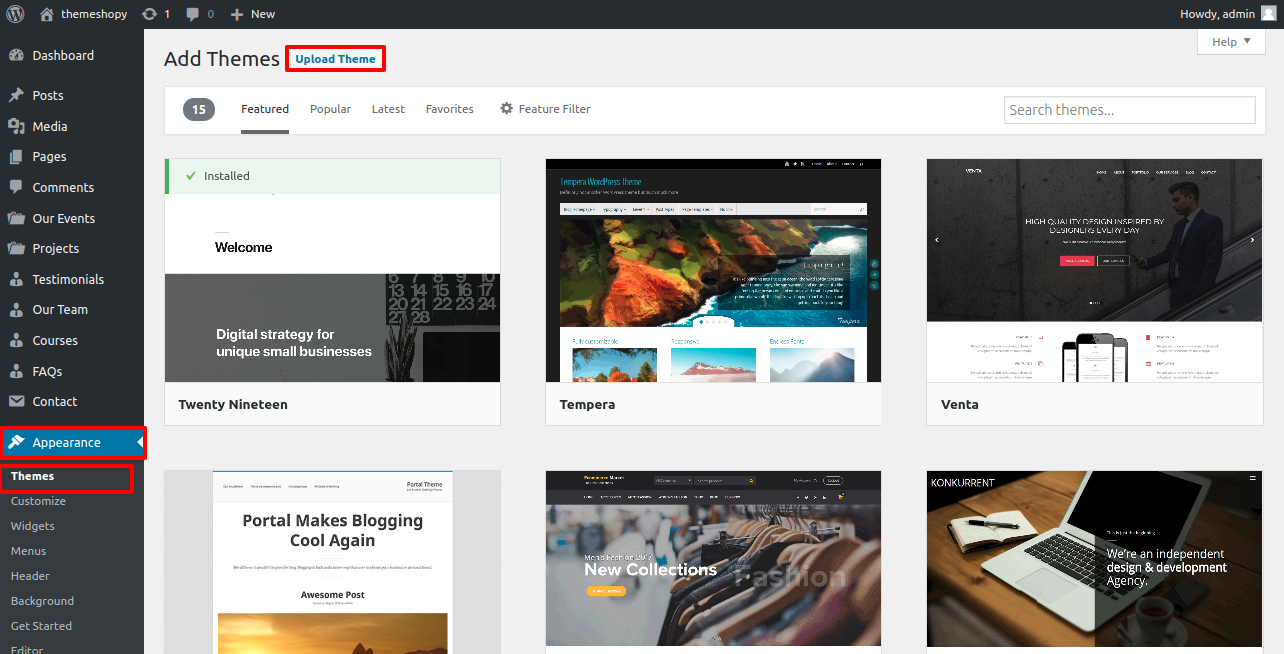Open Testimonials in the sidebar

click(x=67, y=279)
